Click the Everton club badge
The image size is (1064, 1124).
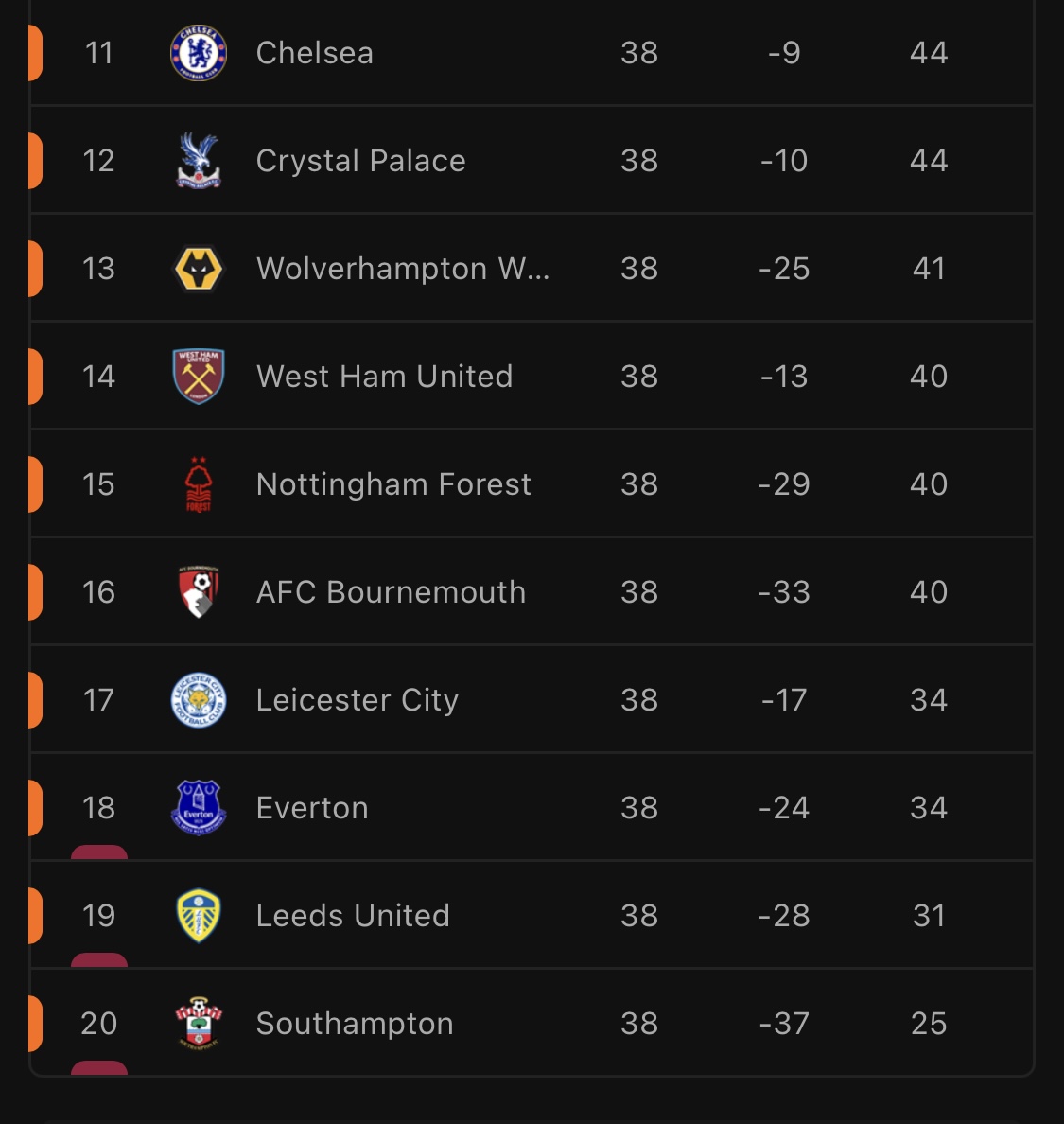point(199,808)
